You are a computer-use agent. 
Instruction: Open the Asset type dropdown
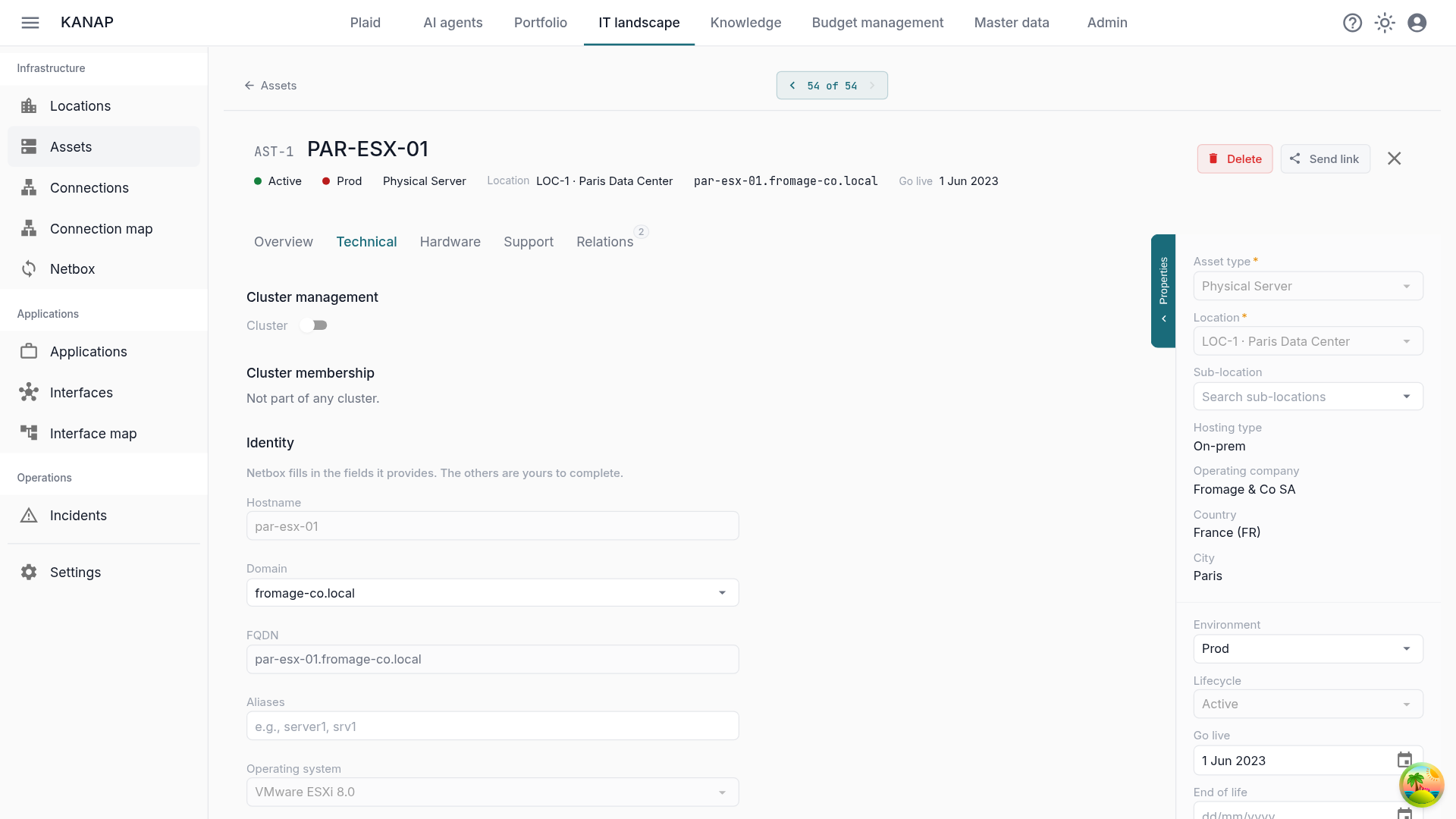pyautogui.click(x=1308, y=286)
